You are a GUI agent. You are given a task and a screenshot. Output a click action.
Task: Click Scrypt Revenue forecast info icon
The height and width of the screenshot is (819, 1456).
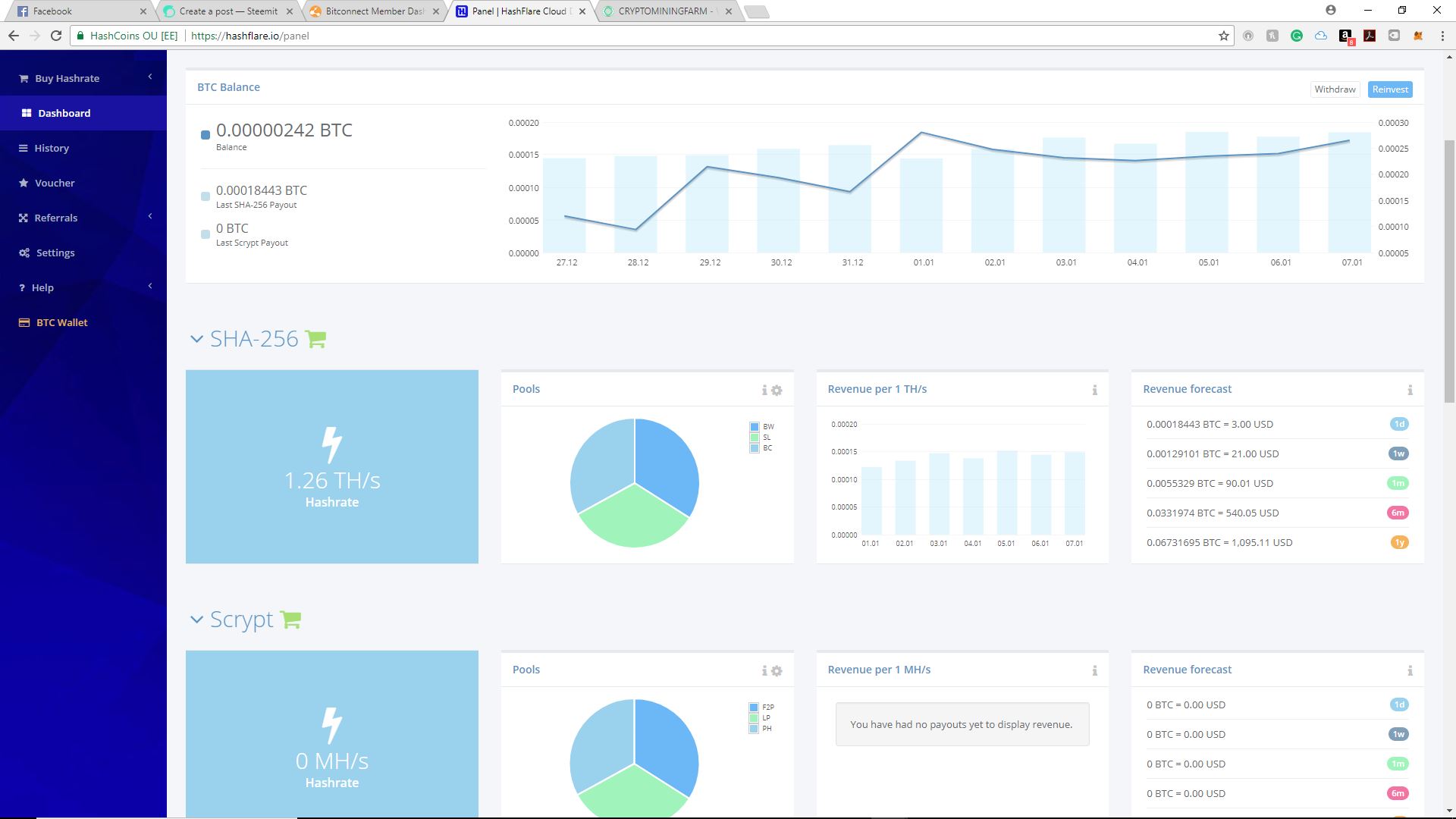pos(1410,670)
